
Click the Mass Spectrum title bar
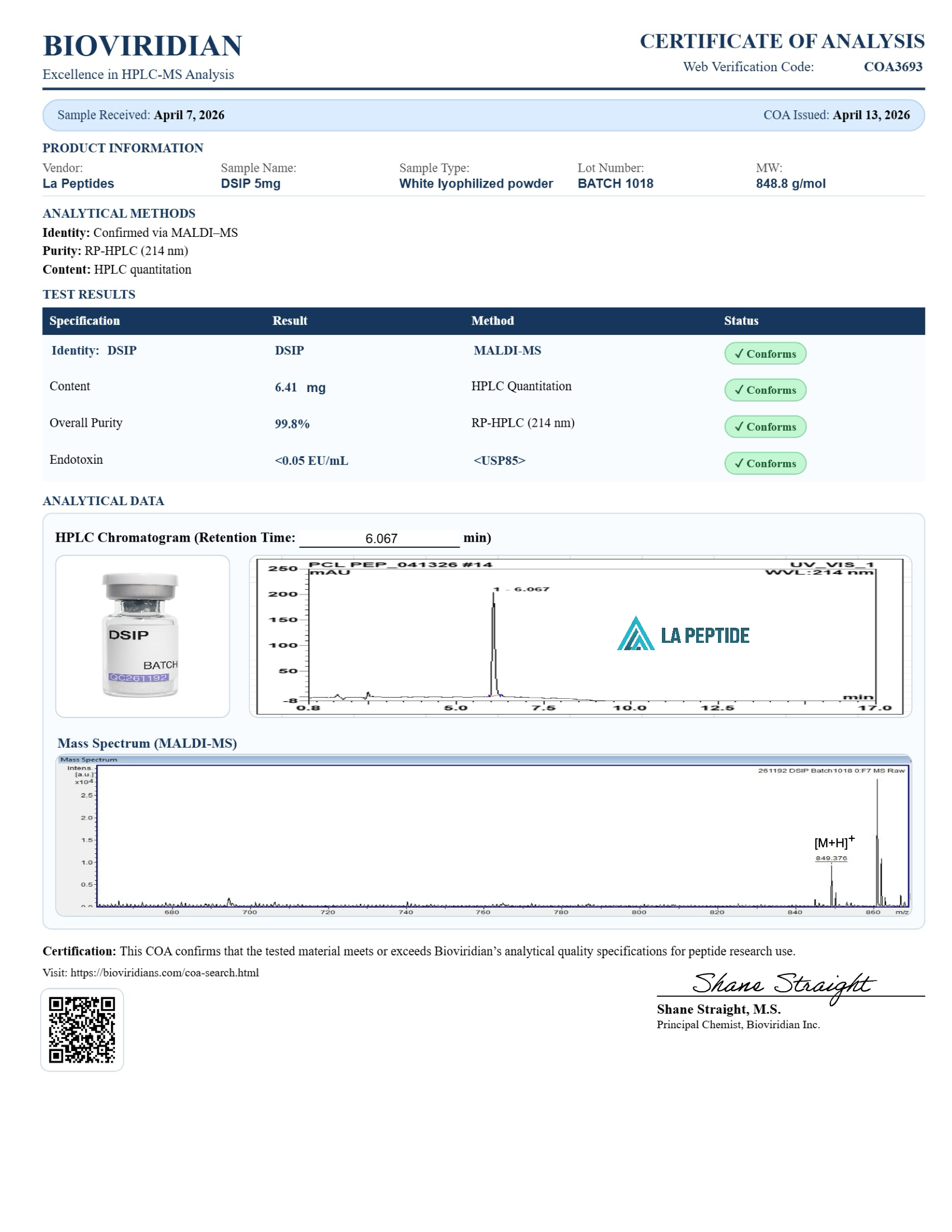tap(483, 759)
